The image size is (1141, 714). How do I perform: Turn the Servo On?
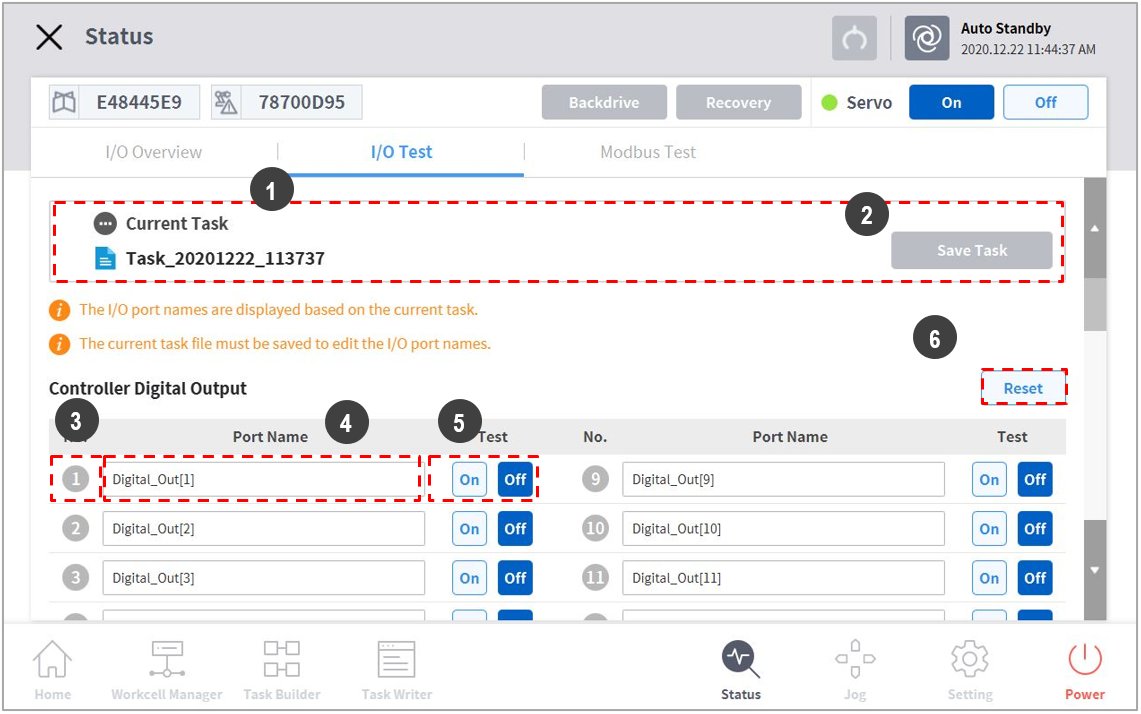pyautogui.click(x=951, y=103)
